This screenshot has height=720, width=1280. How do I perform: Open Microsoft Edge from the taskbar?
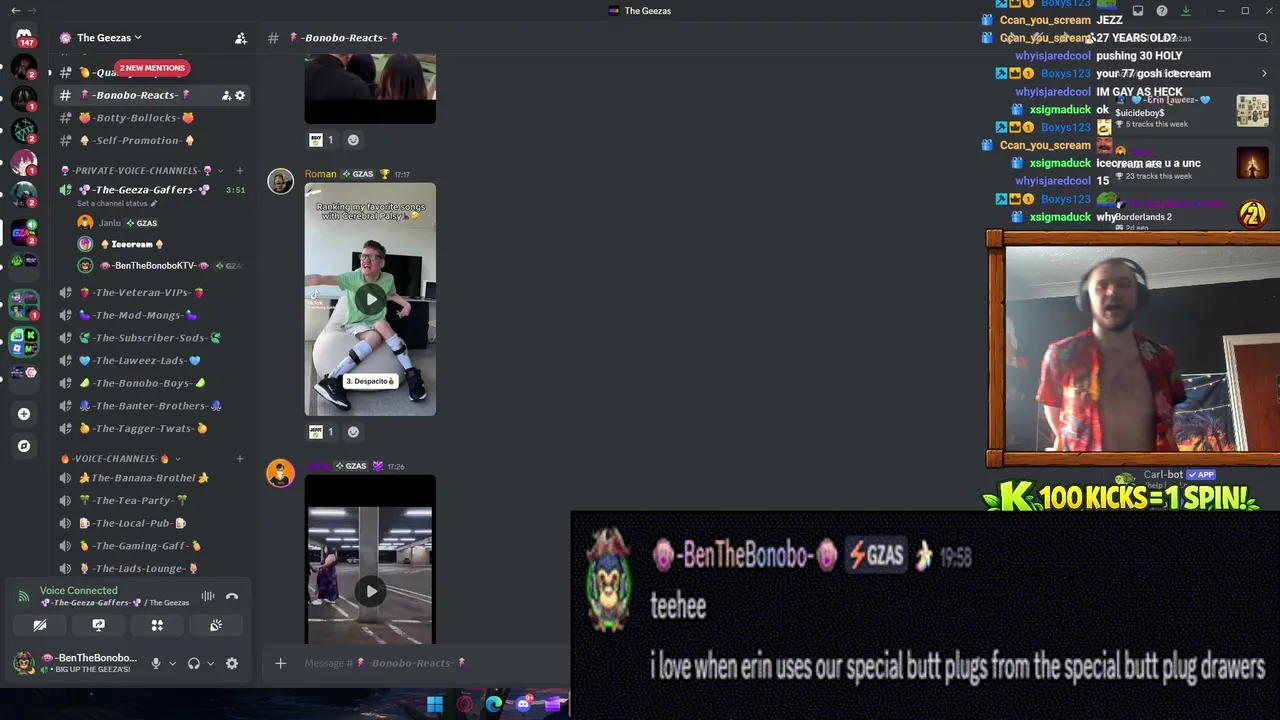click(x=494, y=705)
